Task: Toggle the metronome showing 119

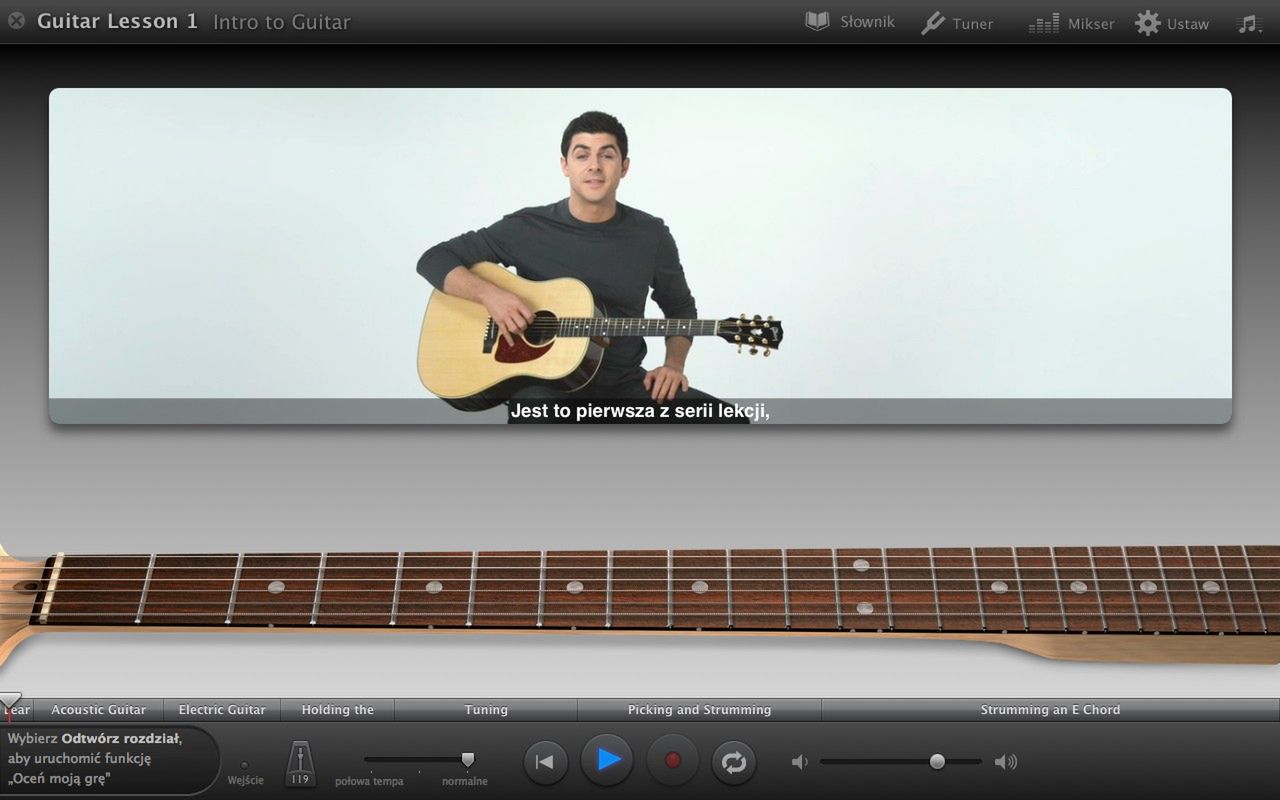Action: pyautogui.click(x=300, y=763)
